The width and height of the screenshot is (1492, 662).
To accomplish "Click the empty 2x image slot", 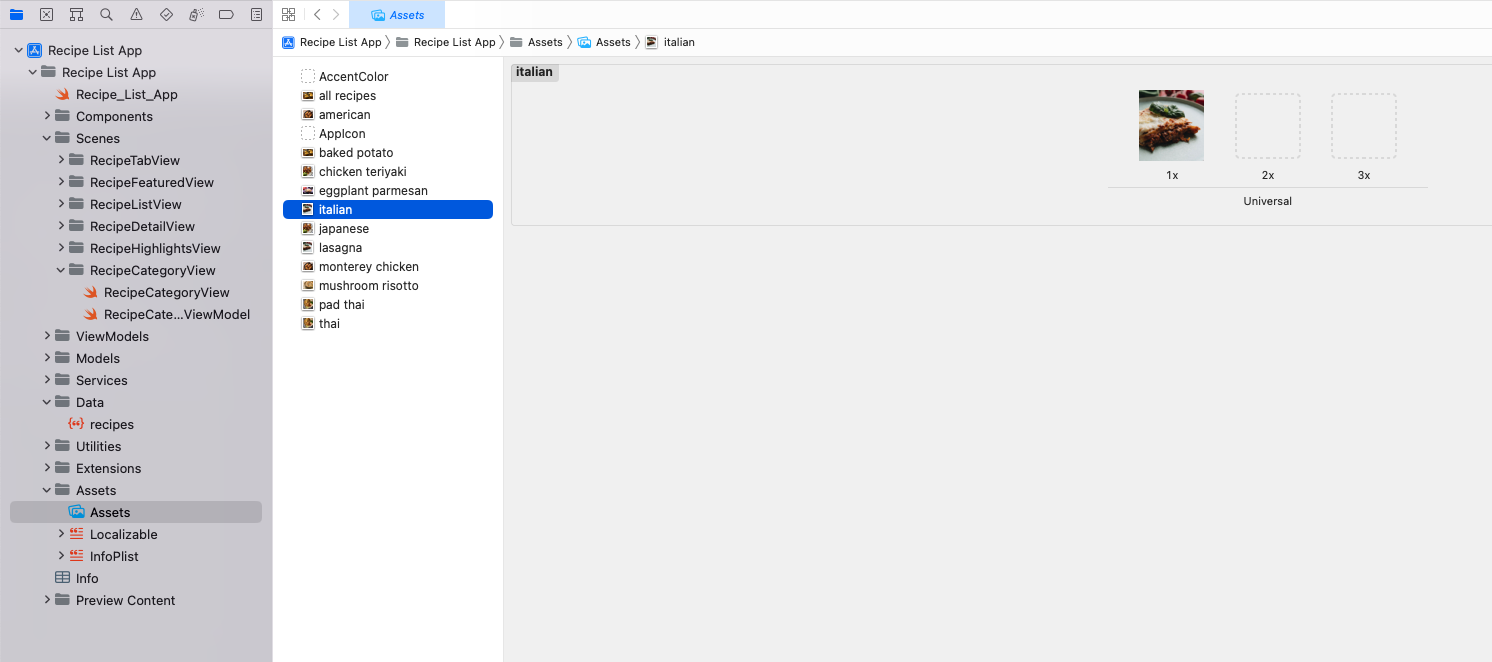I will pos(1268,126).
